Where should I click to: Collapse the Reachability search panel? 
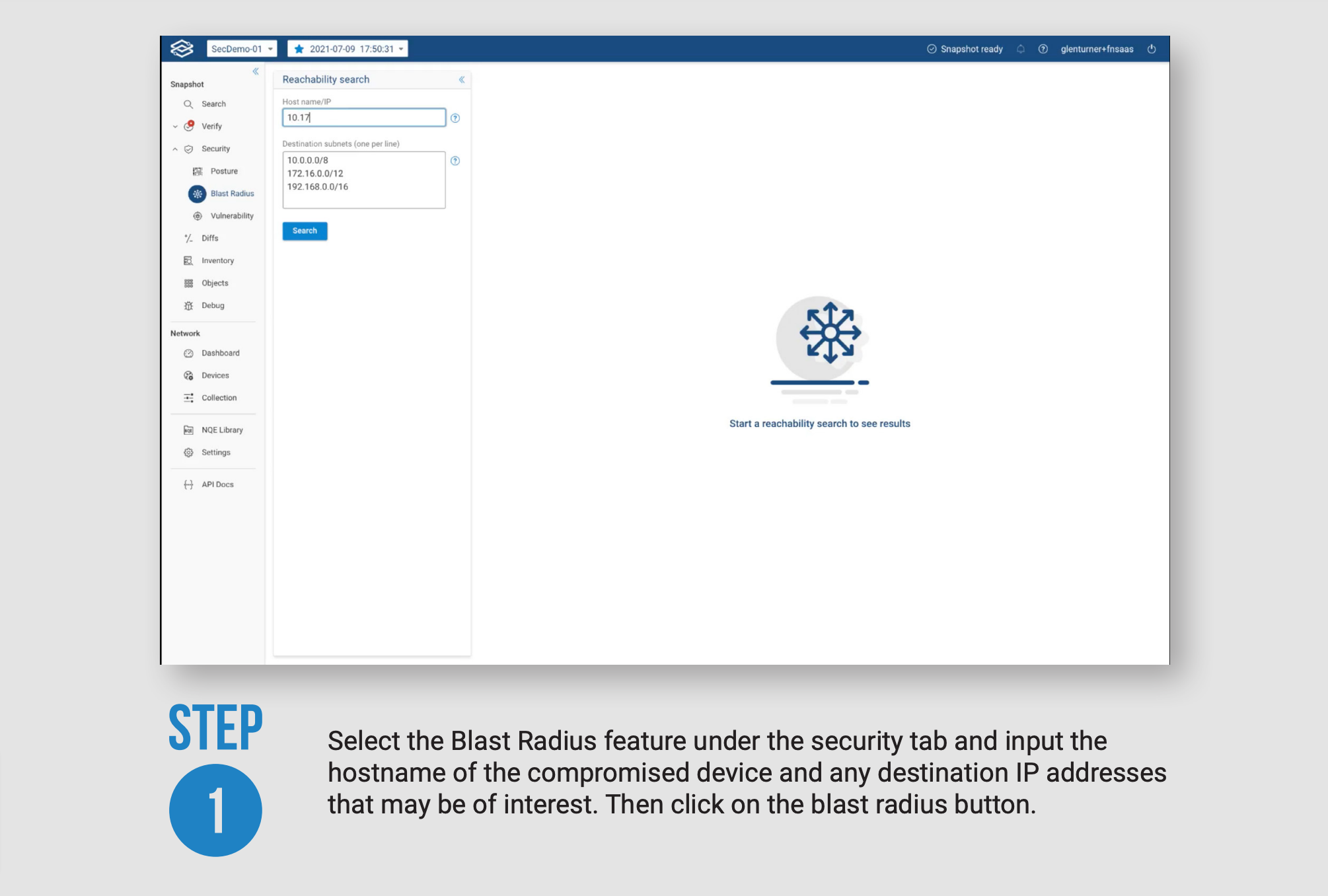pos(462,80)
